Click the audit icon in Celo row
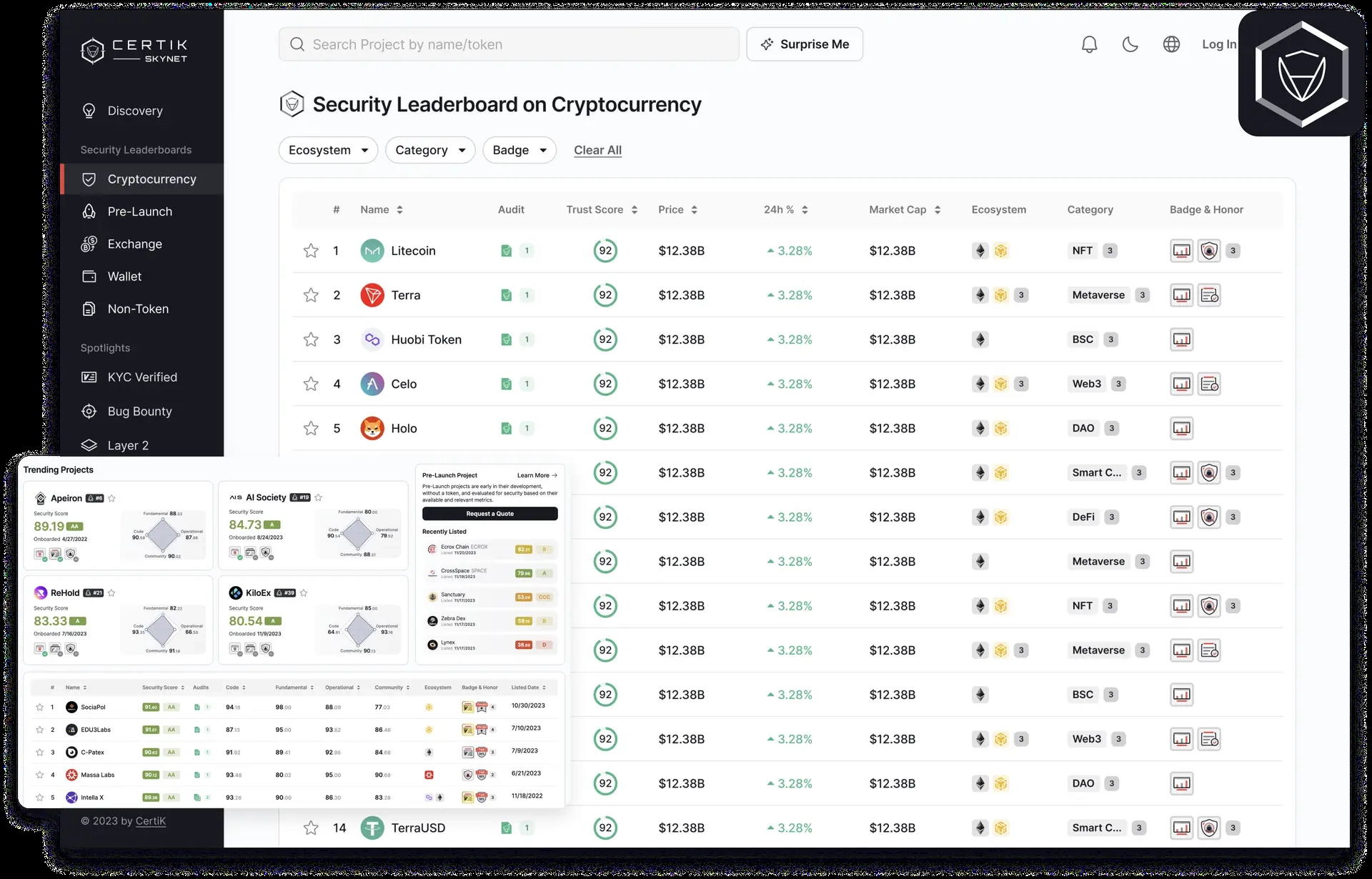The width and height of the screenshot is (1372, 879). [x=506, y=384]
